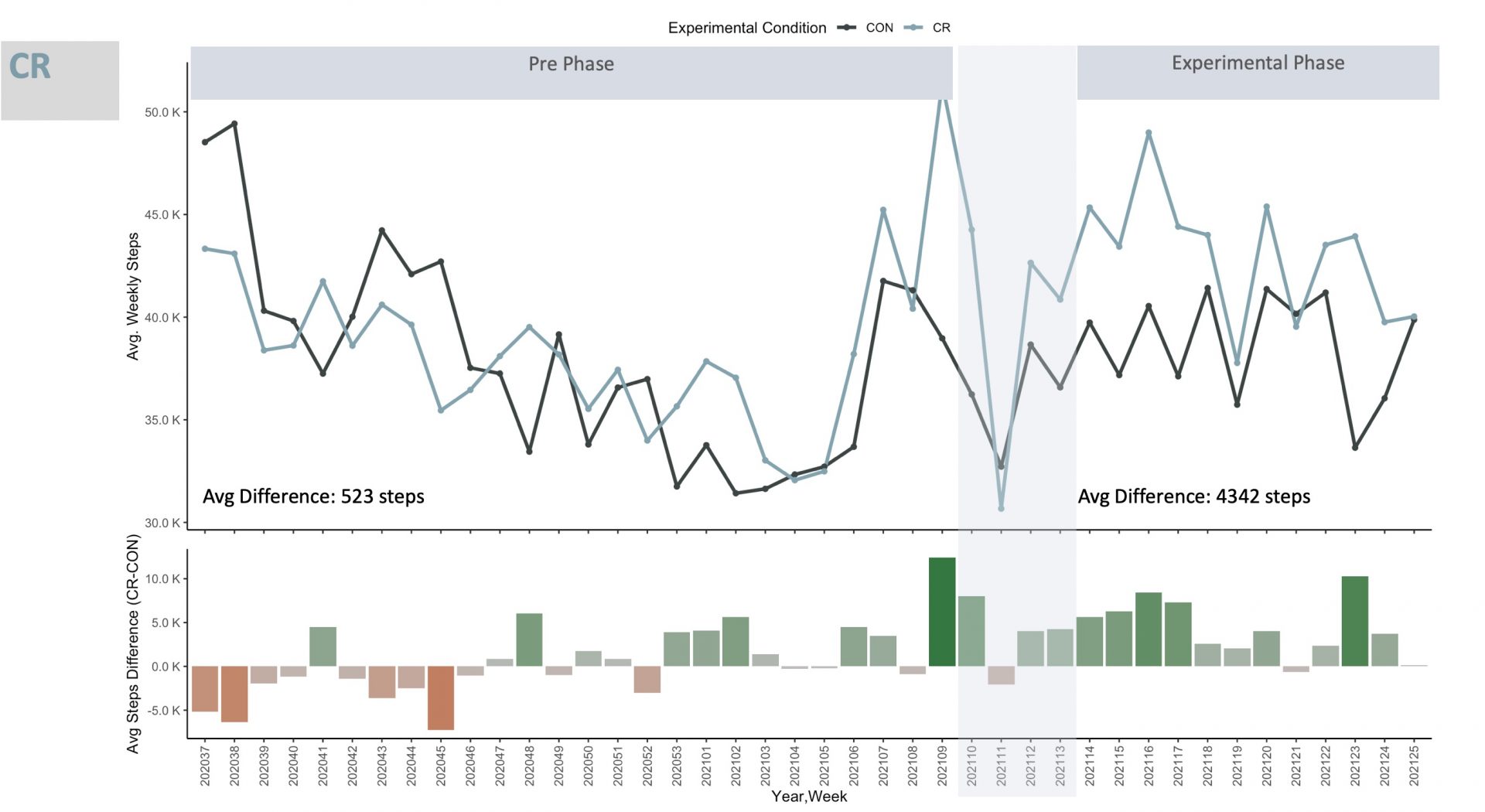
Task: Select the Experimental Phase header band
Action: point(1258,72)
